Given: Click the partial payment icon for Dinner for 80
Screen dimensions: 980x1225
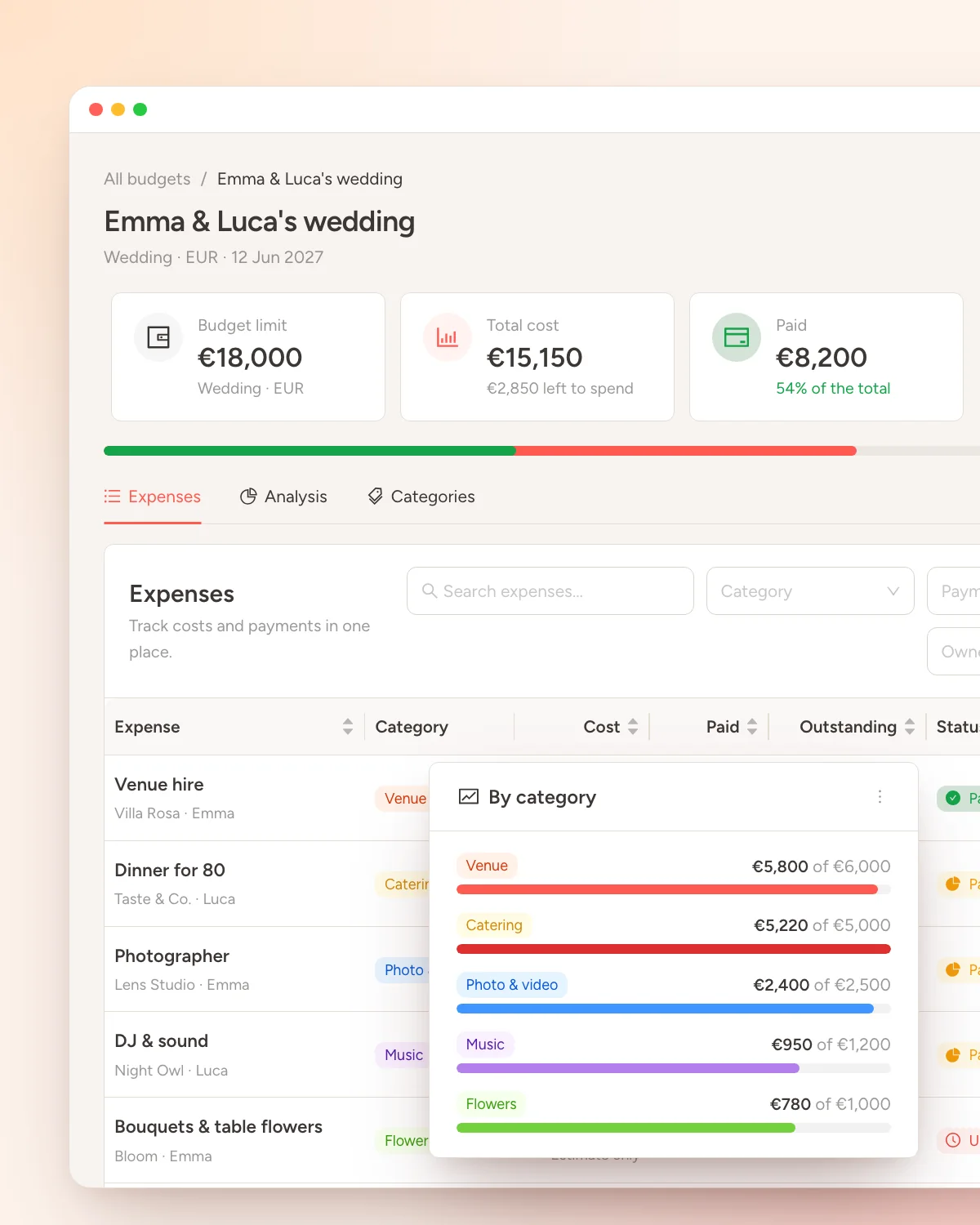Looking at the screenshot, I should pyautogui.click(x=953, y=884).
